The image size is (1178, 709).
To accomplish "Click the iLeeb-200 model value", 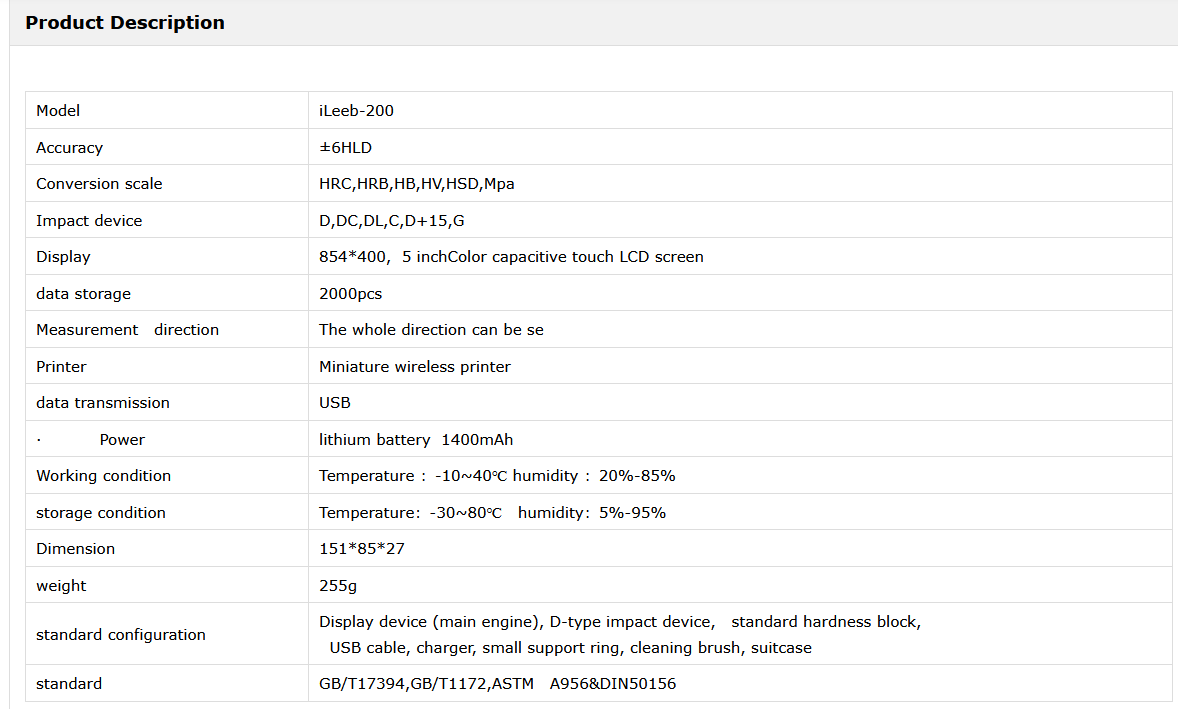I will [x=356, y=111].
